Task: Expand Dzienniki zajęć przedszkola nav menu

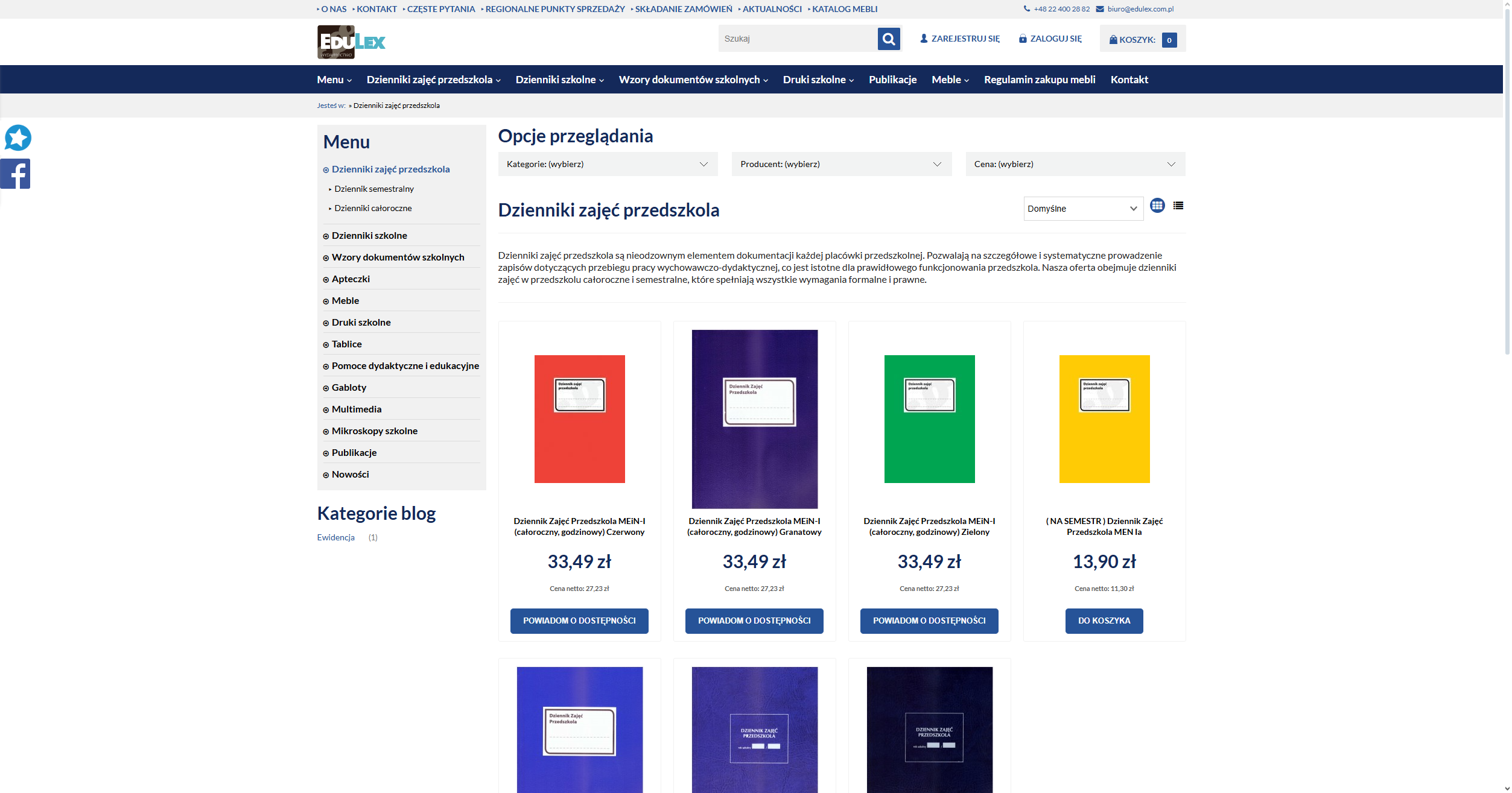Action: click(x=433, y=80)
